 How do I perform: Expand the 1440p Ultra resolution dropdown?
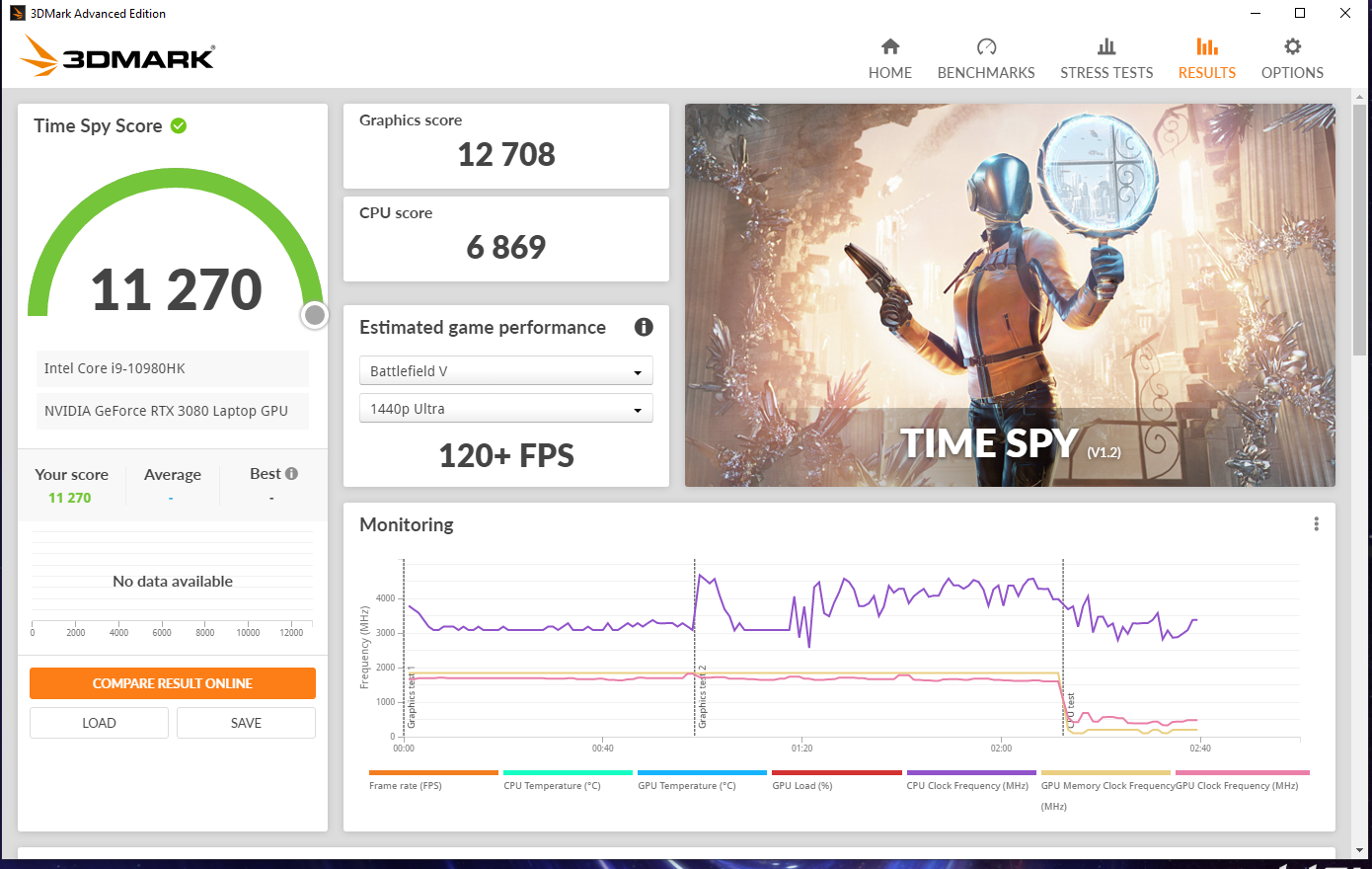click(x=505, y=409)
